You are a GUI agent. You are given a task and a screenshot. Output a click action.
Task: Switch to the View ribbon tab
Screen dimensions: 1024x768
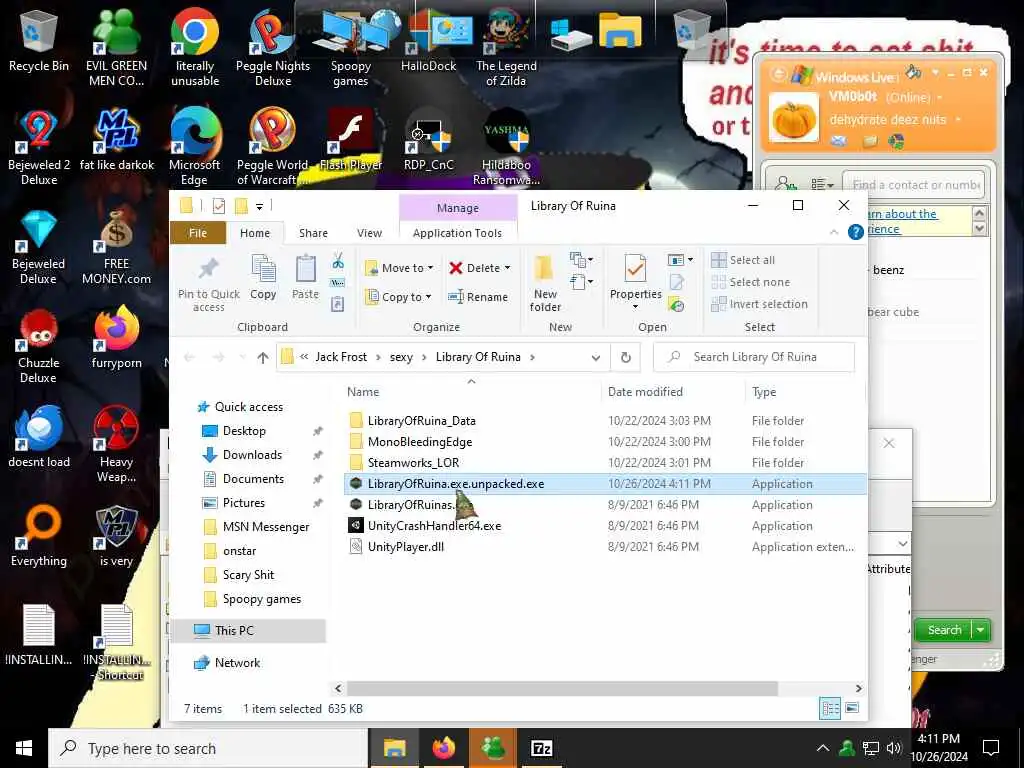[369, 233]
